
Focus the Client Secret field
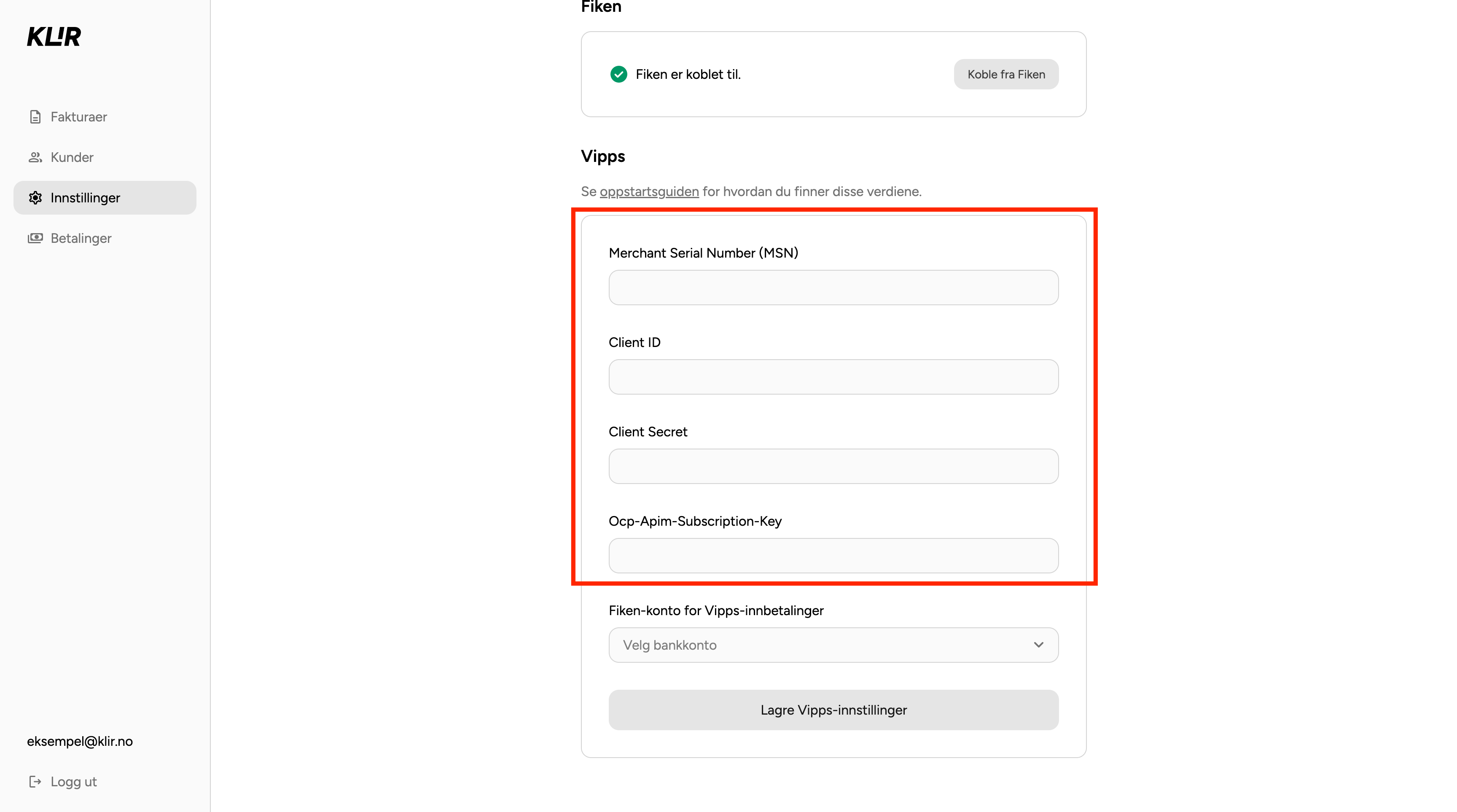(834, 467)
